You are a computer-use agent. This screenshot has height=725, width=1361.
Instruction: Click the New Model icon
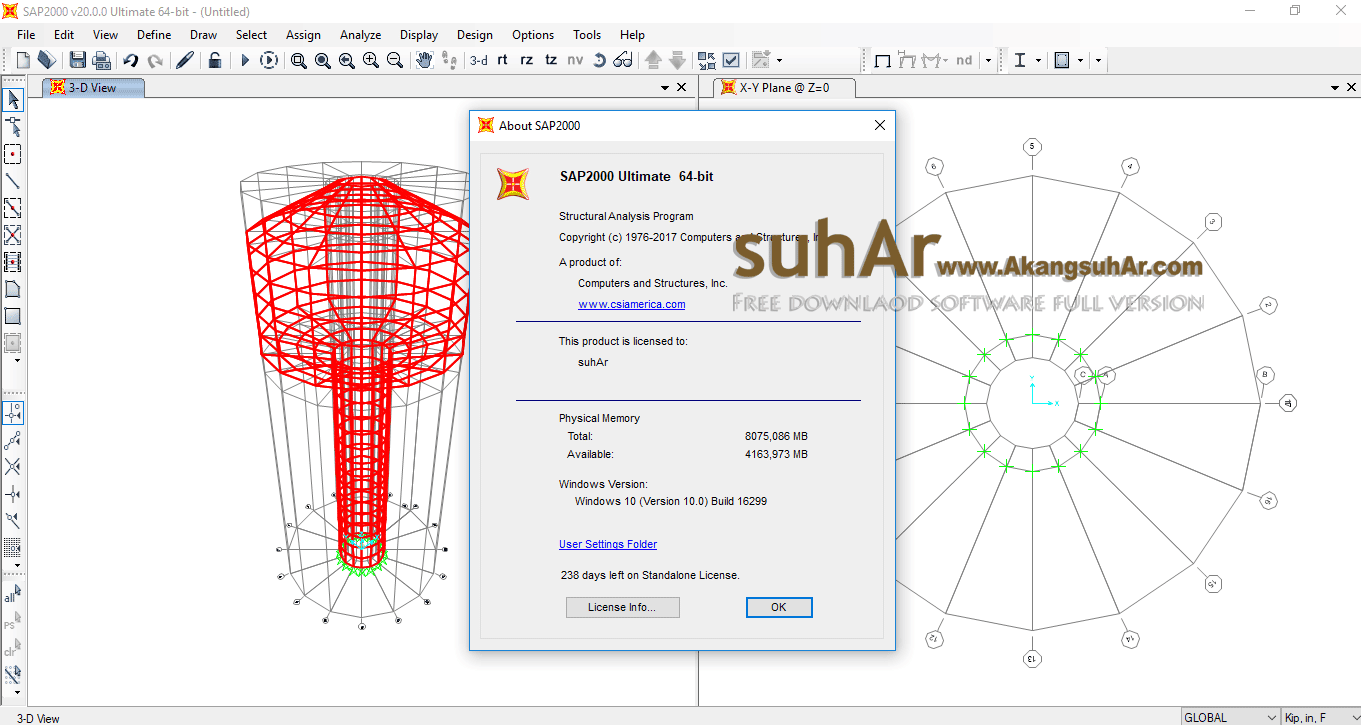[x=22, y=60]
